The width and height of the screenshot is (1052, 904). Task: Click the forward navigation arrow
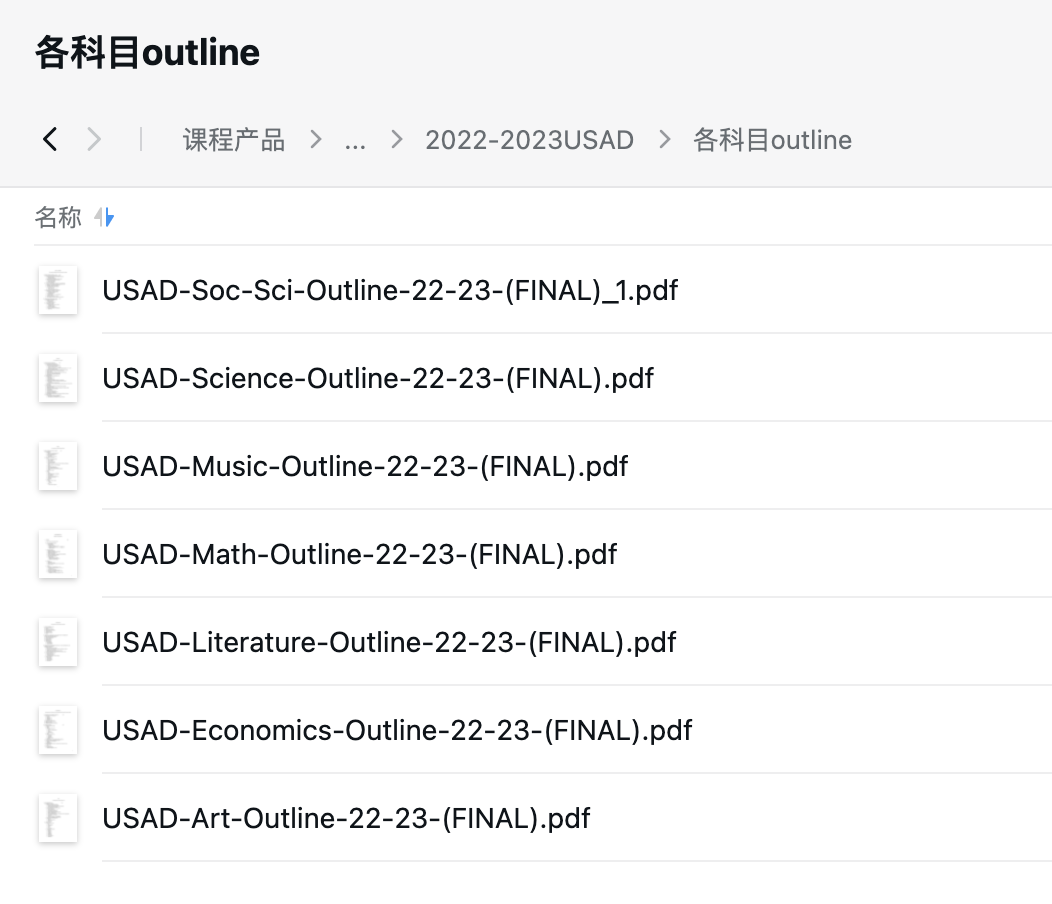pyautogui.click(x=94, y=140)
